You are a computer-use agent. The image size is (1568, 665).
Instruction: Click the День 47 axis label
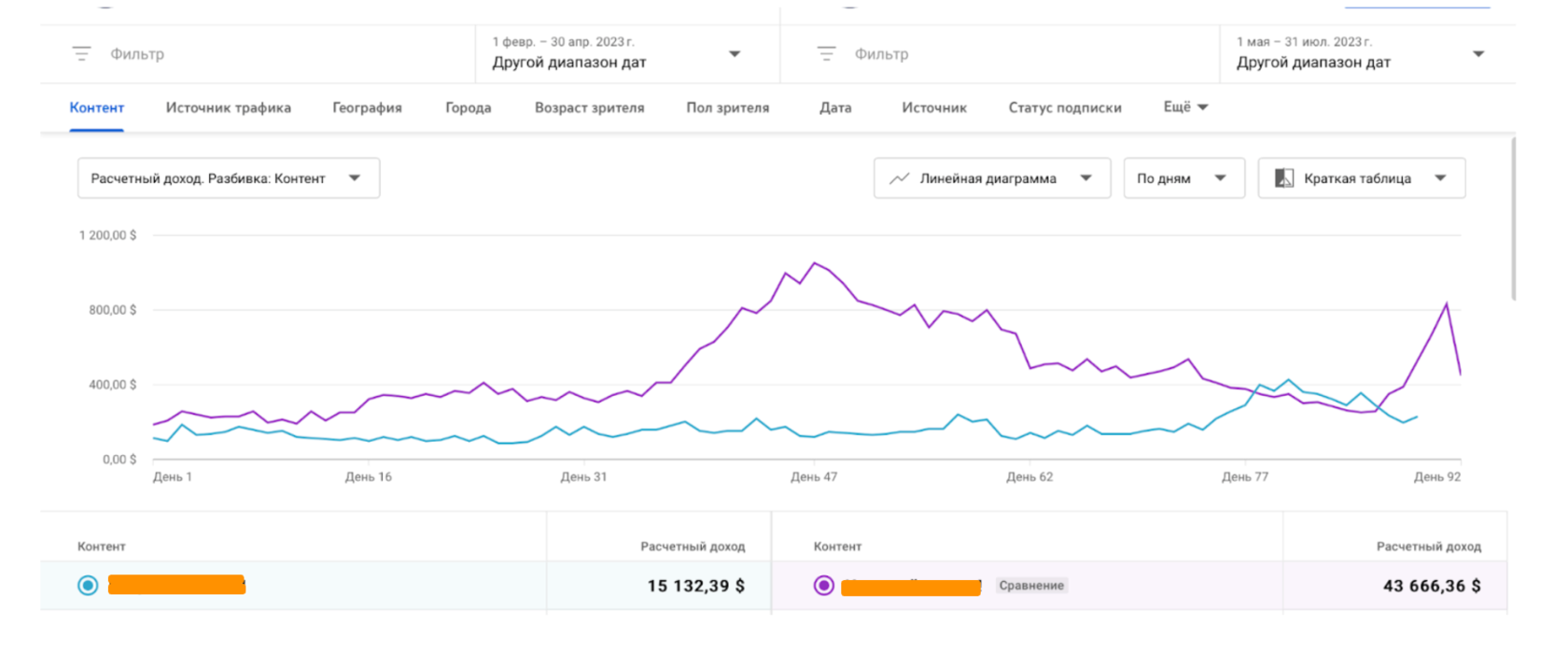(x=814, y=477)
